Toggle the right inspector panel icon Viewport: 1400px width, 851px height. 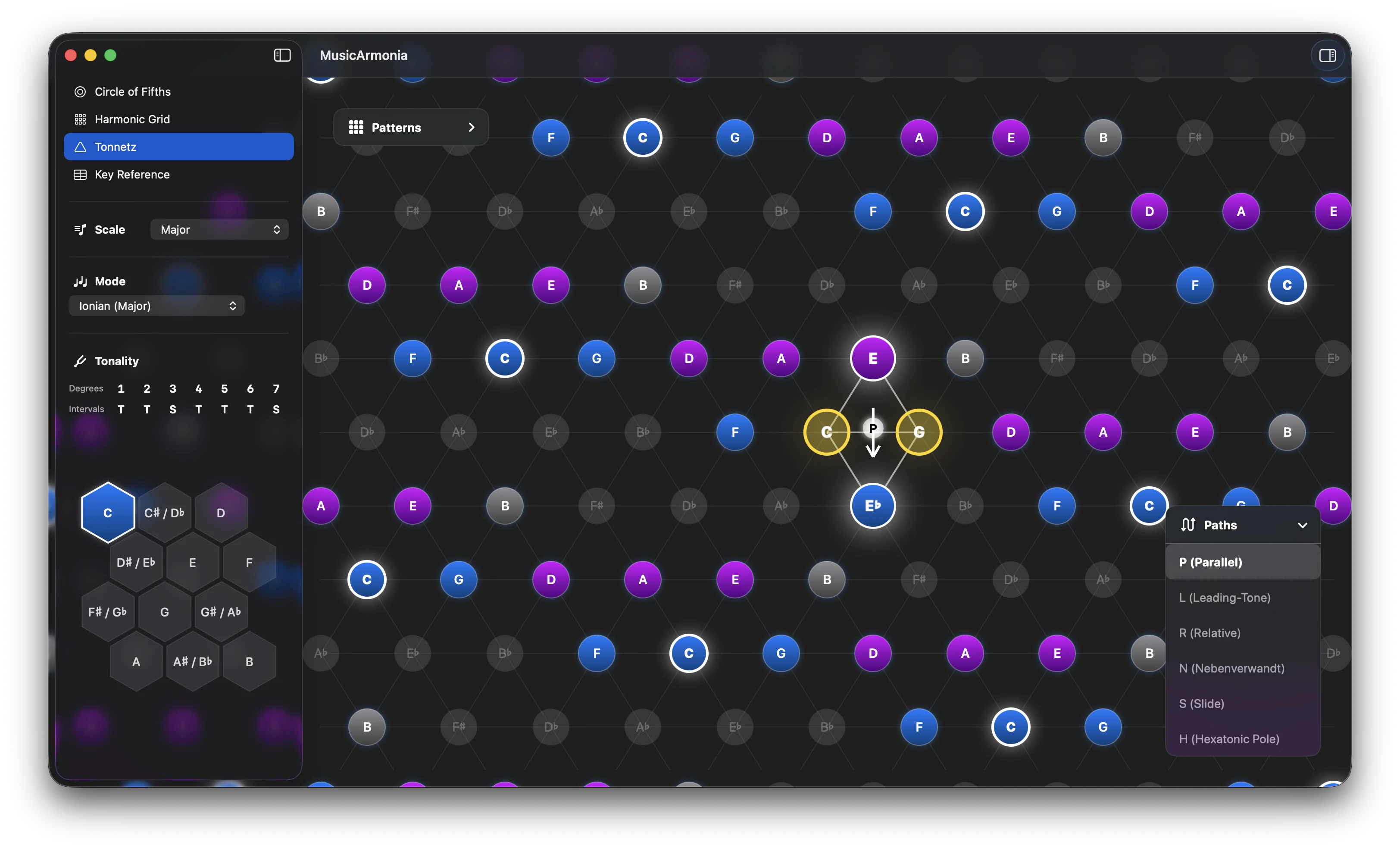tap(1327, 55)
